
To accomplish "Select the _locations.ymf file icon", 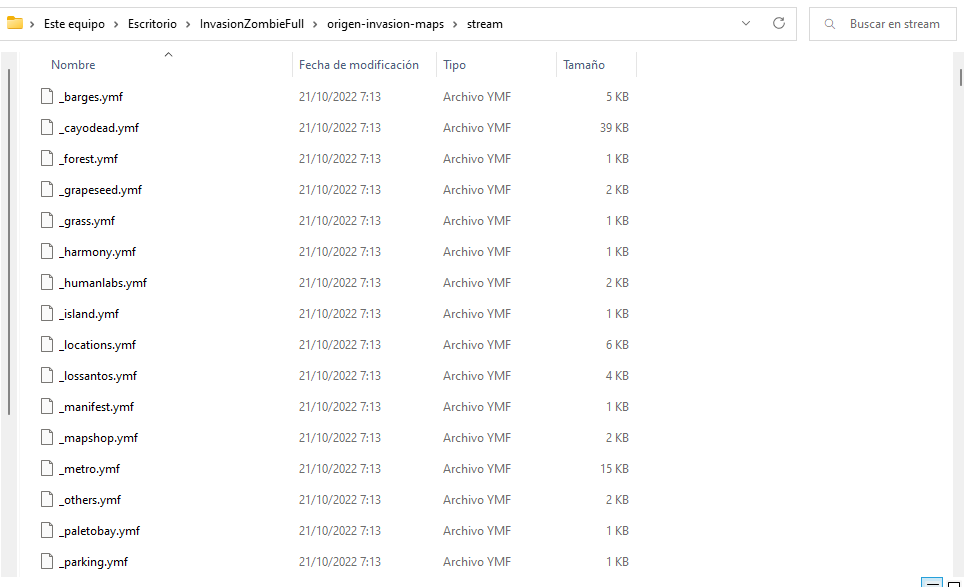I will click(x=47, y=344).
